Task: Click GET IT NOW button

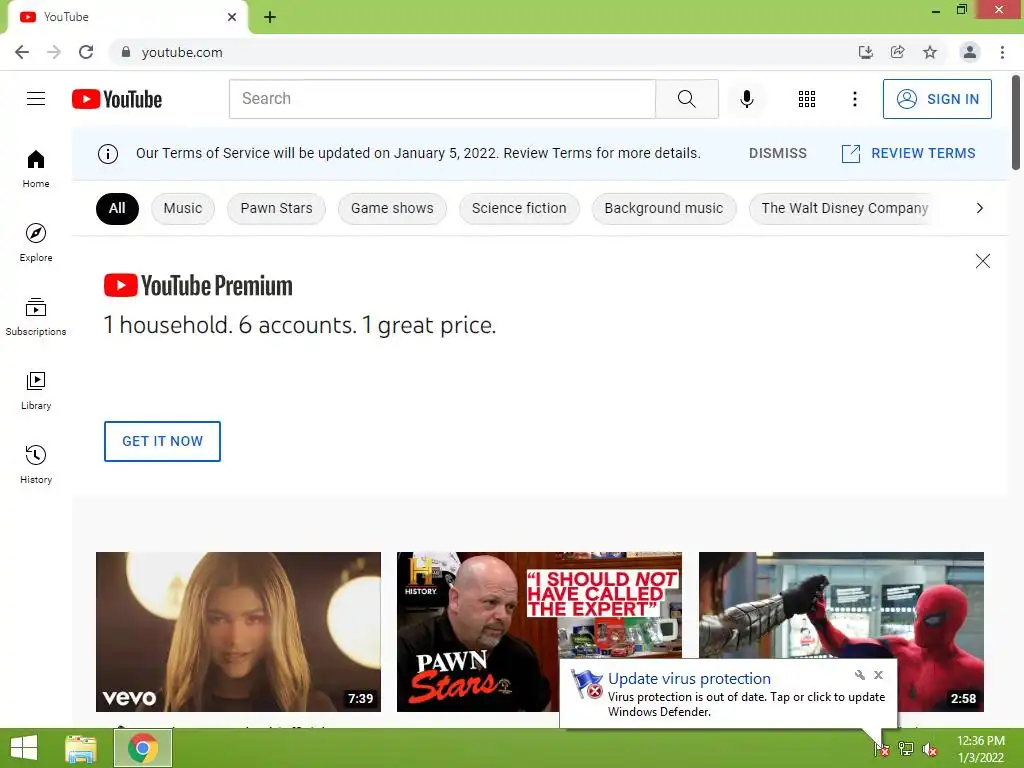Action: click(x=162, y=441)
